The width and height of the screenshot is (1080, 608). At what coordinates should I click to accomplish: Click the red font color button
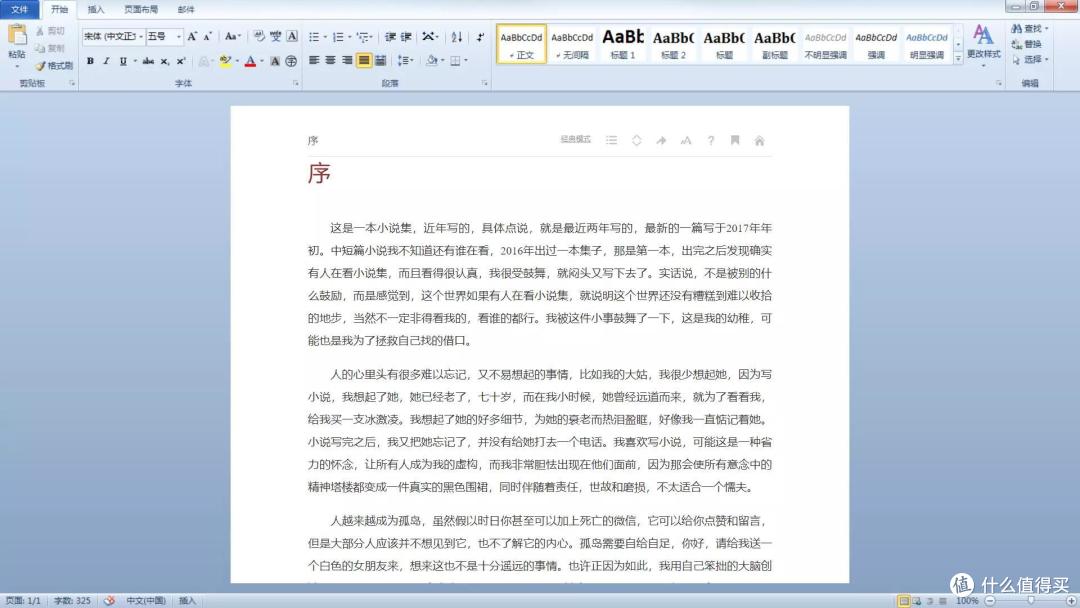tap(251, 61)
